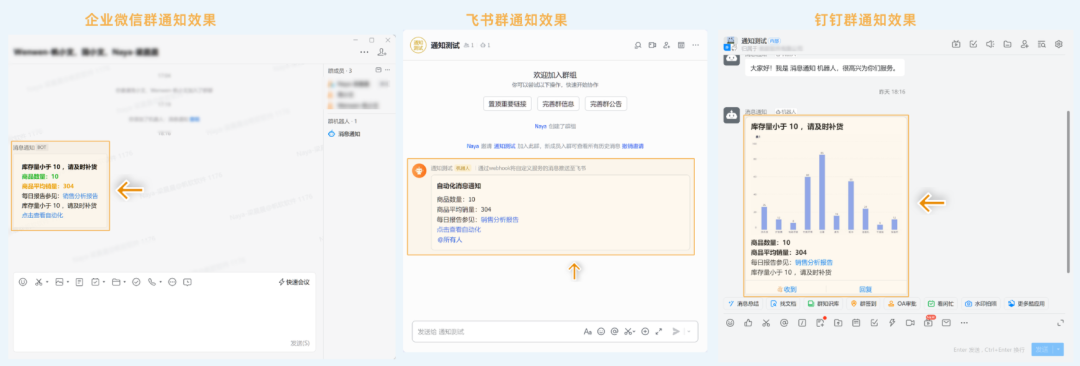This screenshot has width=1080, height=366.
Task: Click the Aa text formatting icon in Feishu input
Action: click(588, 332)
